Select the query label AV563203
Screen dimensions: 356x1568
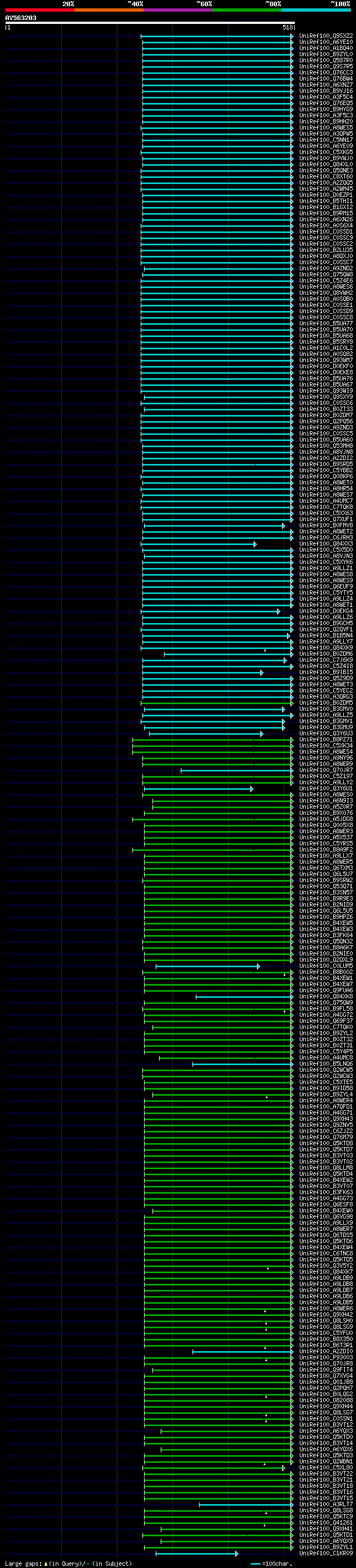coord(21,18)
